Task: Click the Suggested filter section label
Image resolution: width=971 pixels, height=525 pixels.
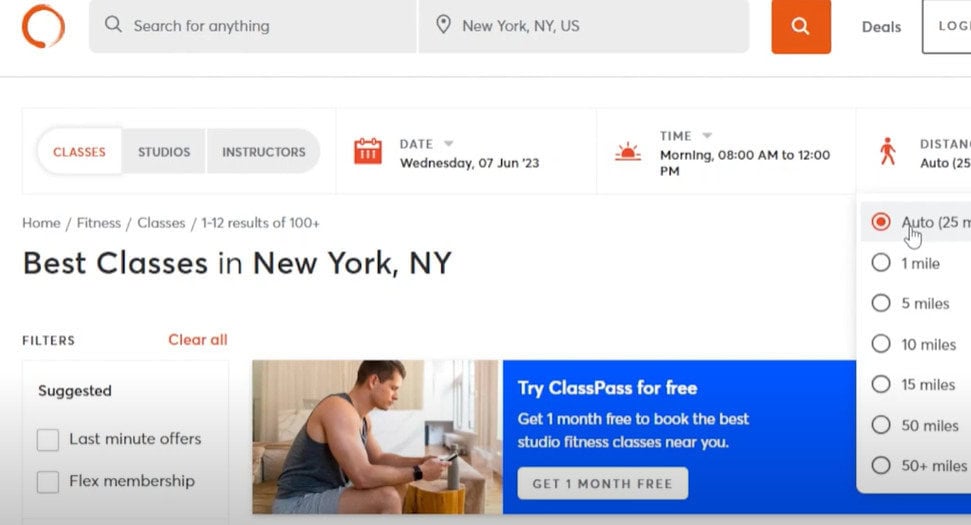Action: 75,391
